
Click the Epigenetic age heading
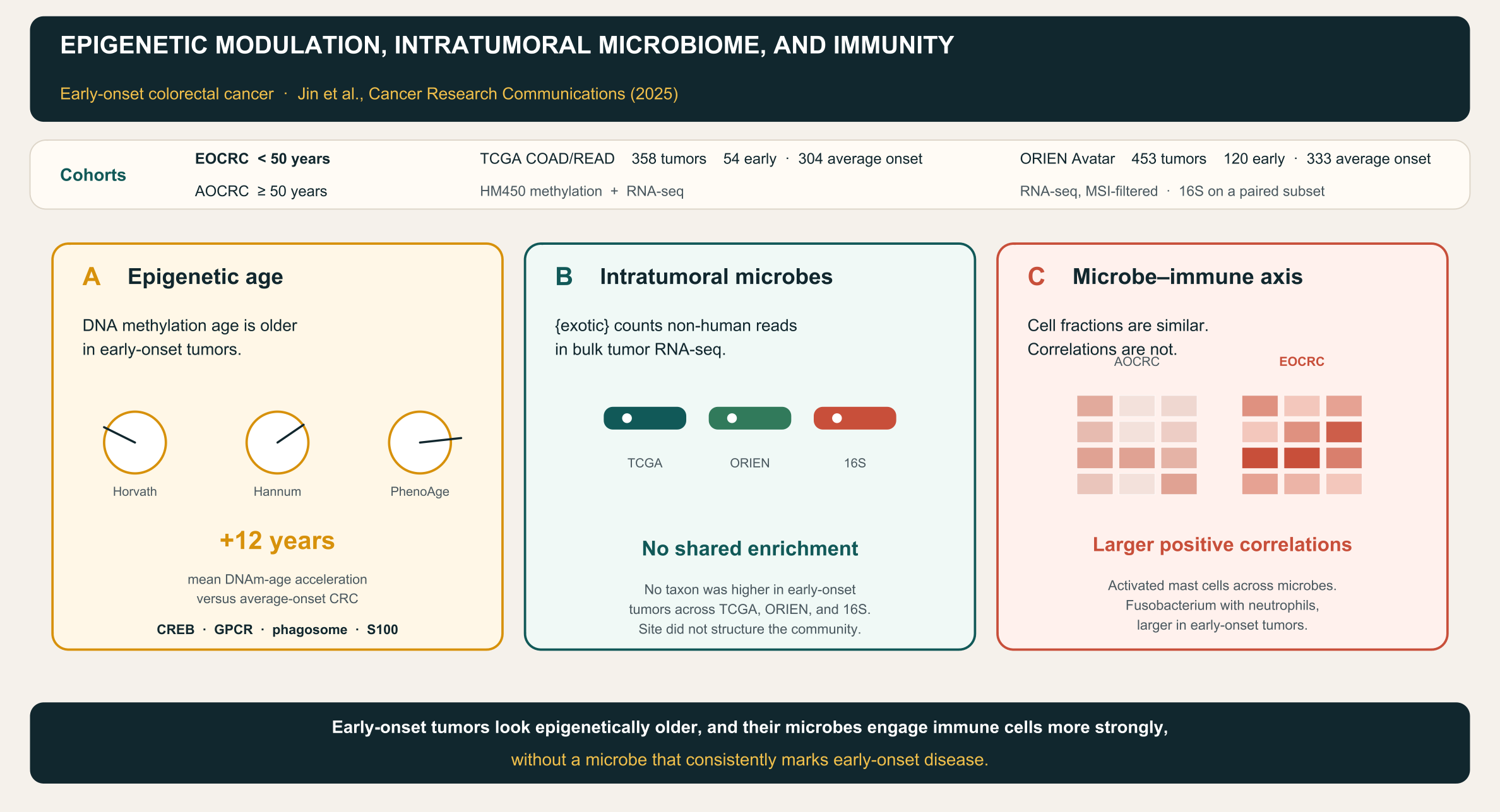tap(205, 277)
